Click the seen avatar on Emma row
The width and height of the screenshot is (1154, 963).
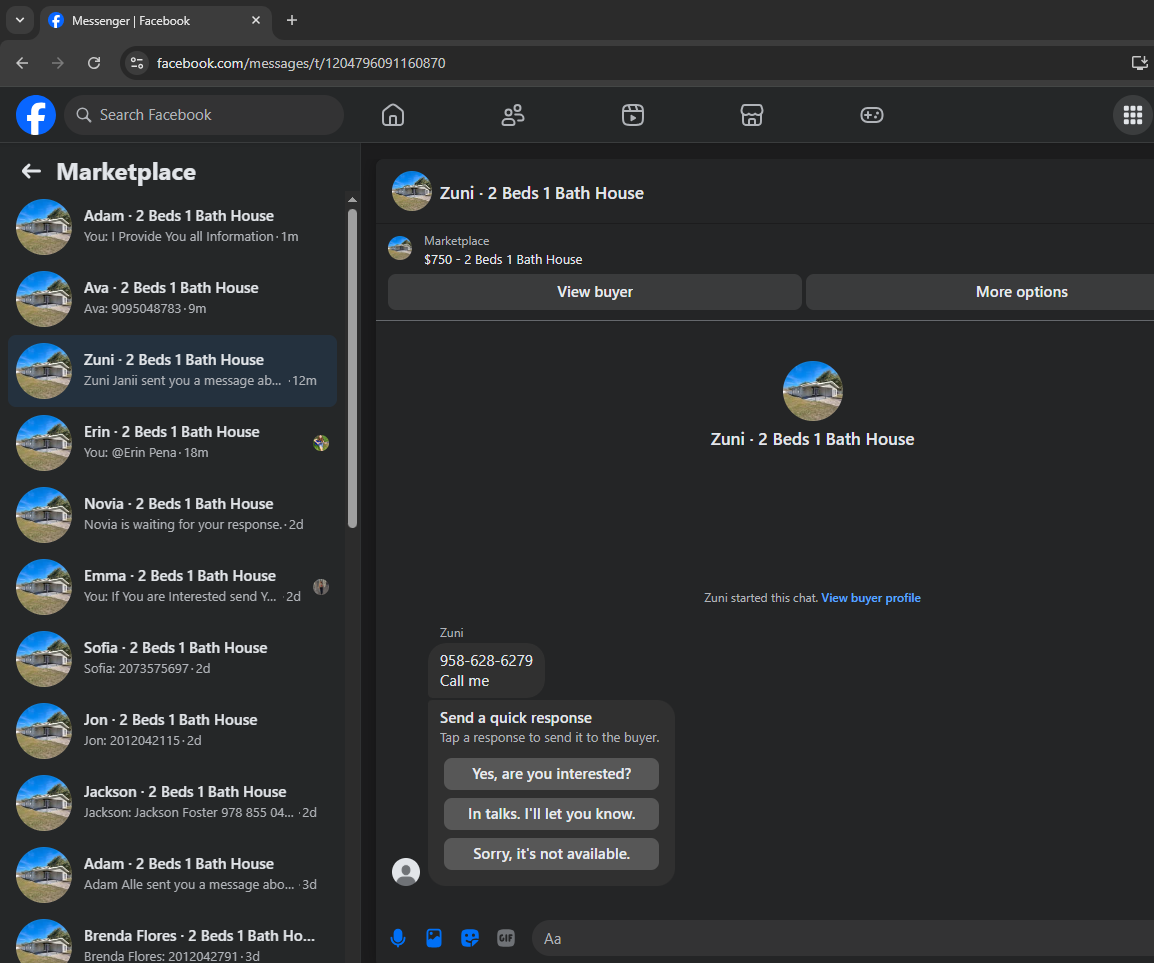pyautogui.click(x=321, y=587)
